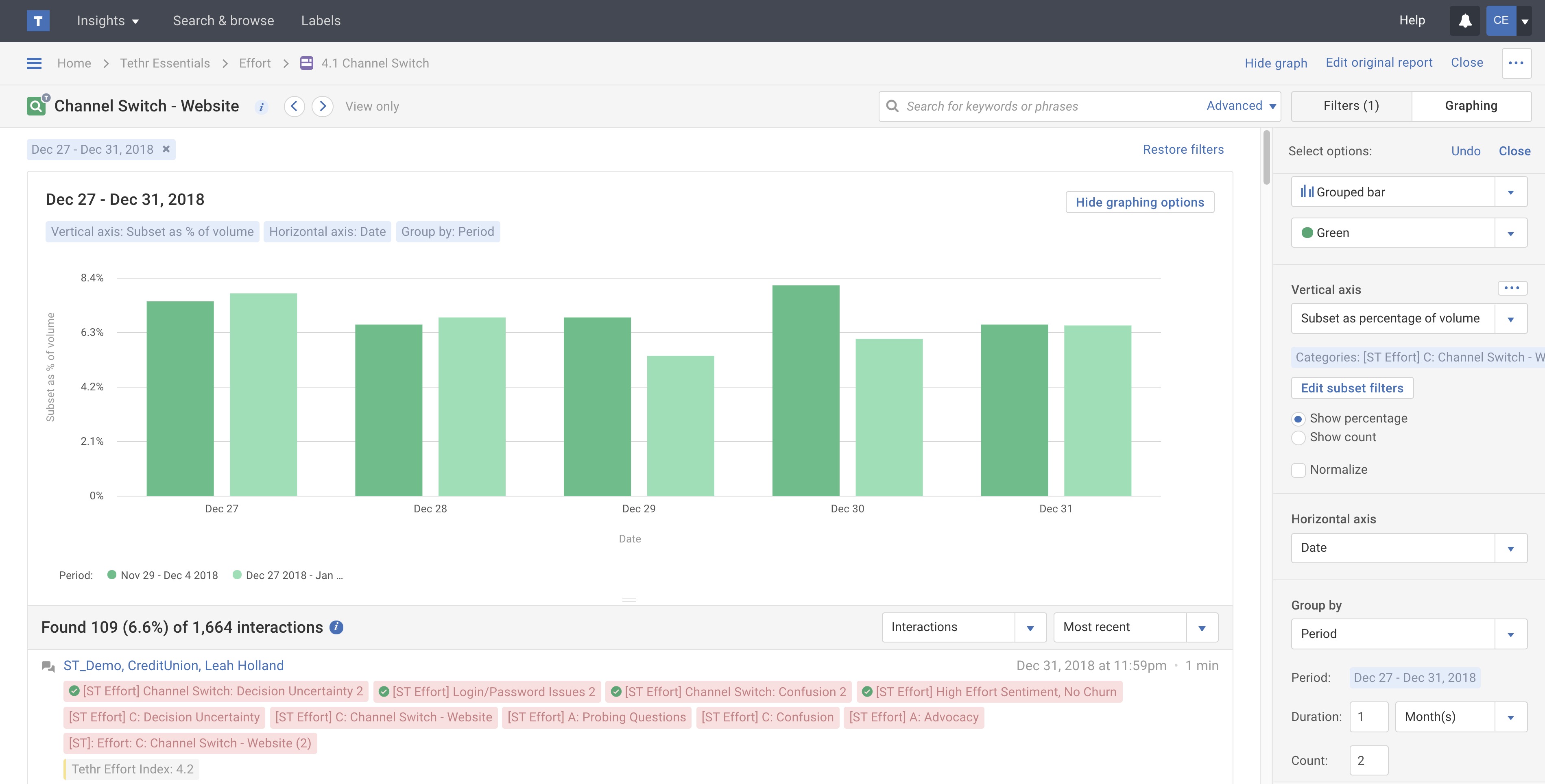Open the Insights menu
The height and width of the screenshot is (784, 1545).
coord(108,21)
